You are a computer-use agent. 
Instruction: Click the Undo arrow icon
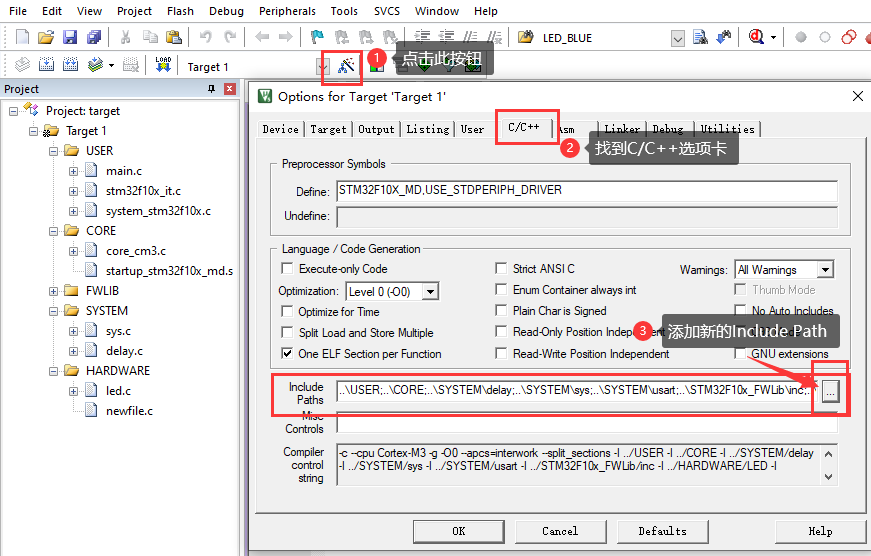(206, 37)
